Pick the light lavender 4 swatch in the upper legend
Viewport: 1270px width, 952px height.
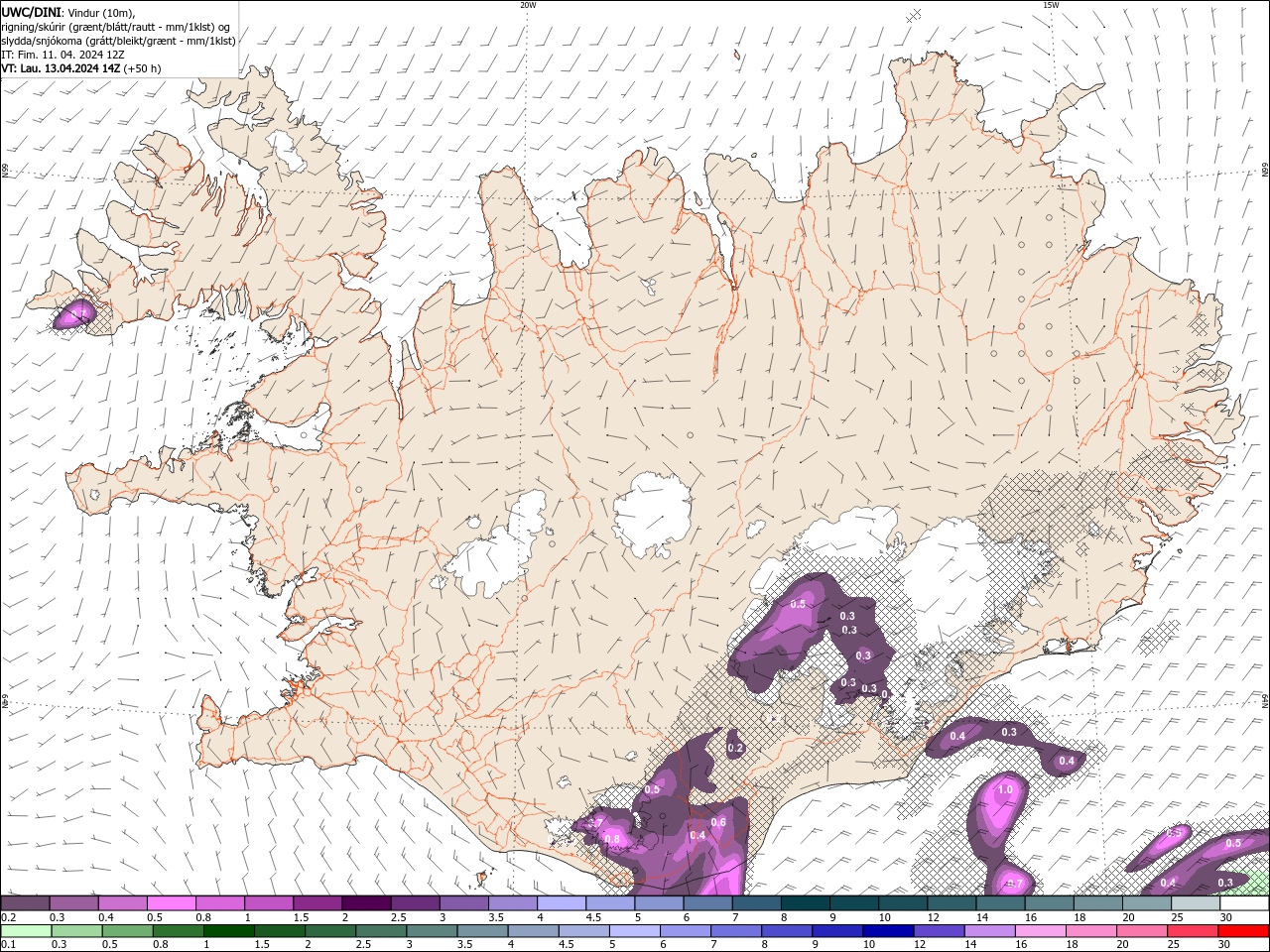coord(561,903)
